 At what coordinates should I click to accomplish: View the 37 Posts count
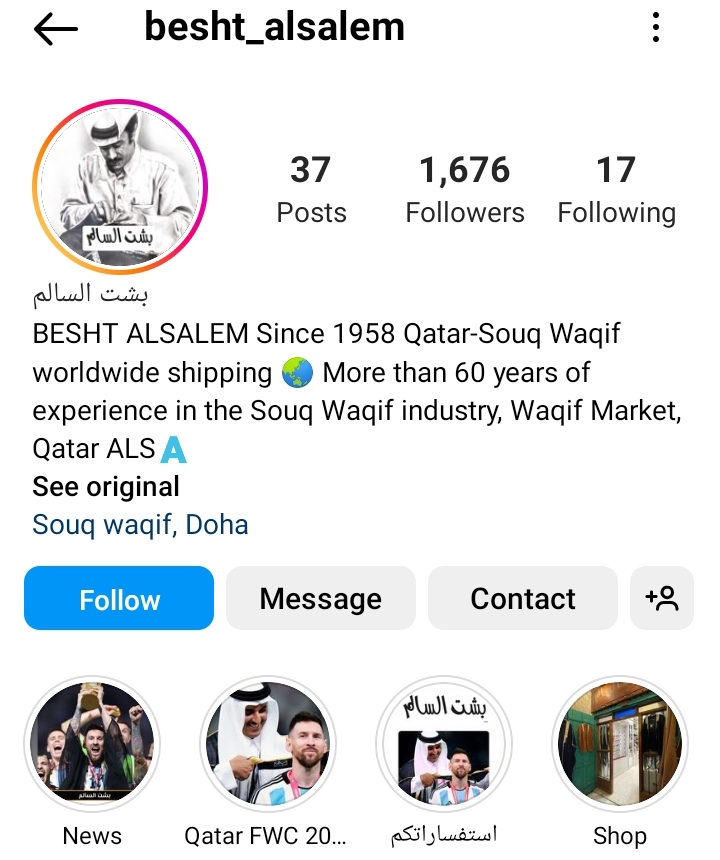pyautogui.click(x=311, y=189)
